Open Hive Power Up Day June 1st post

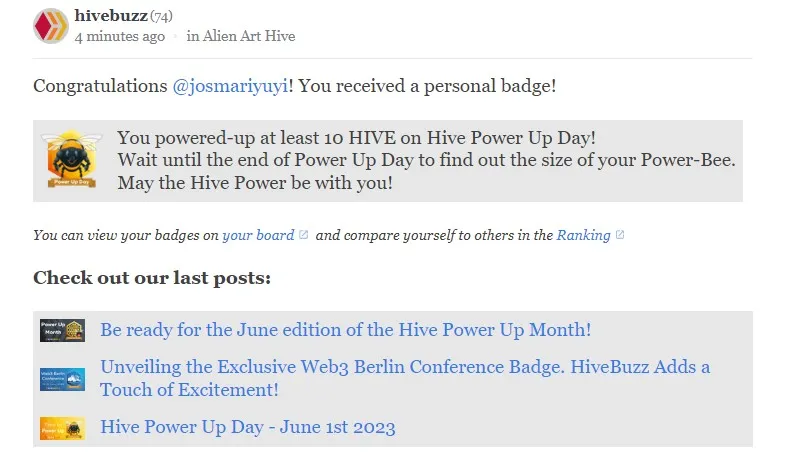tap(248, 427)
